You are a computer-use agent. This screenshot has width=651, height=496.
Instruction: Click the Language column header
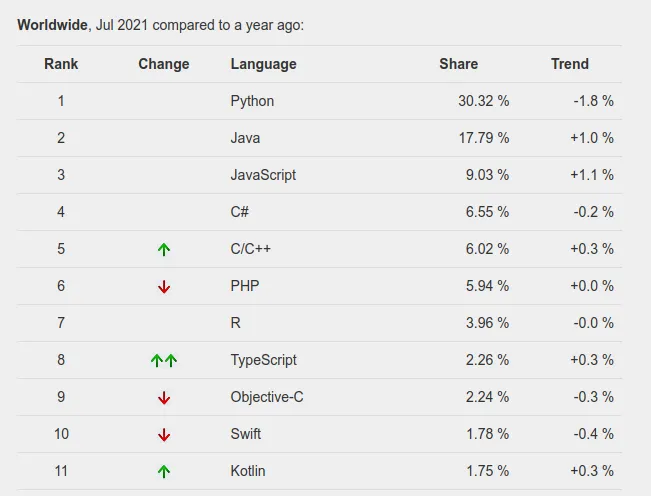(263, 64)
